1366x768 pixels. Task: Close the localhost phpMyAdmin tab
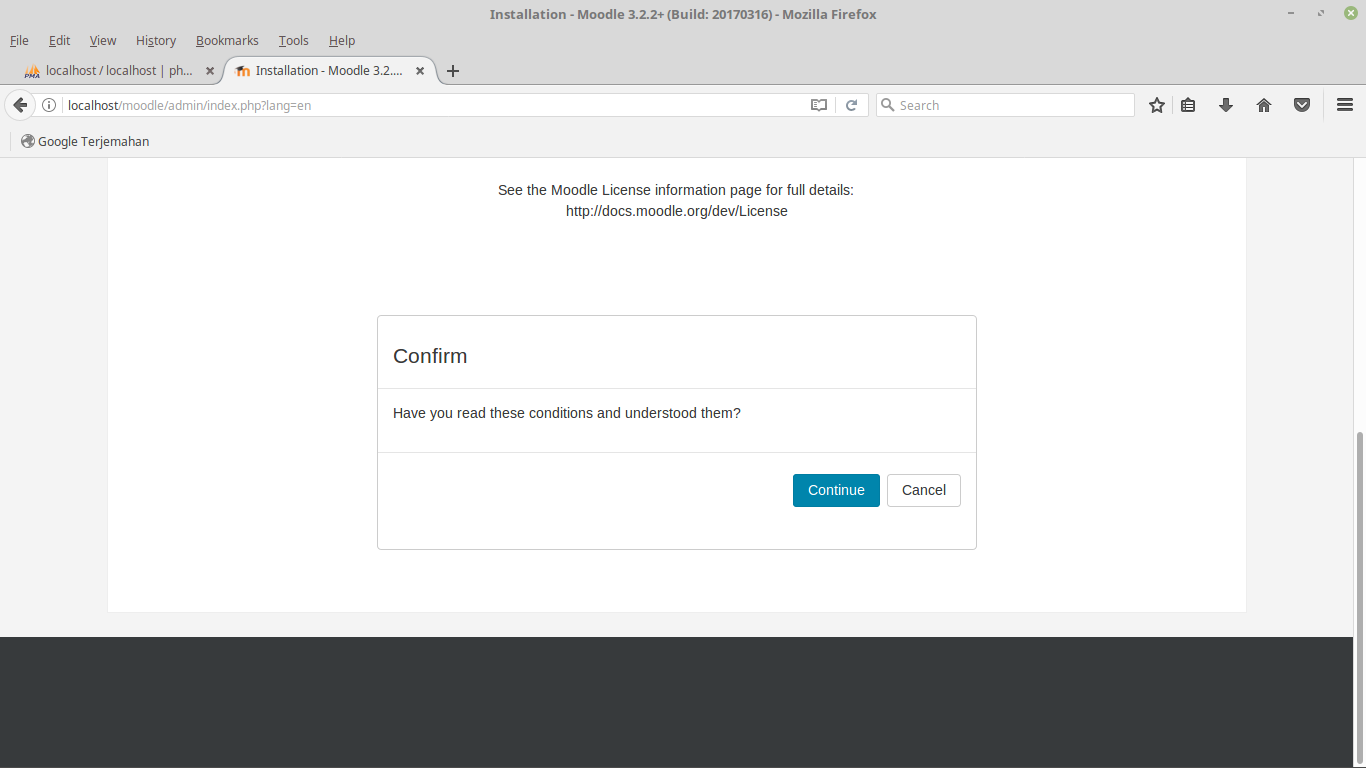click(x=210, y=71)
